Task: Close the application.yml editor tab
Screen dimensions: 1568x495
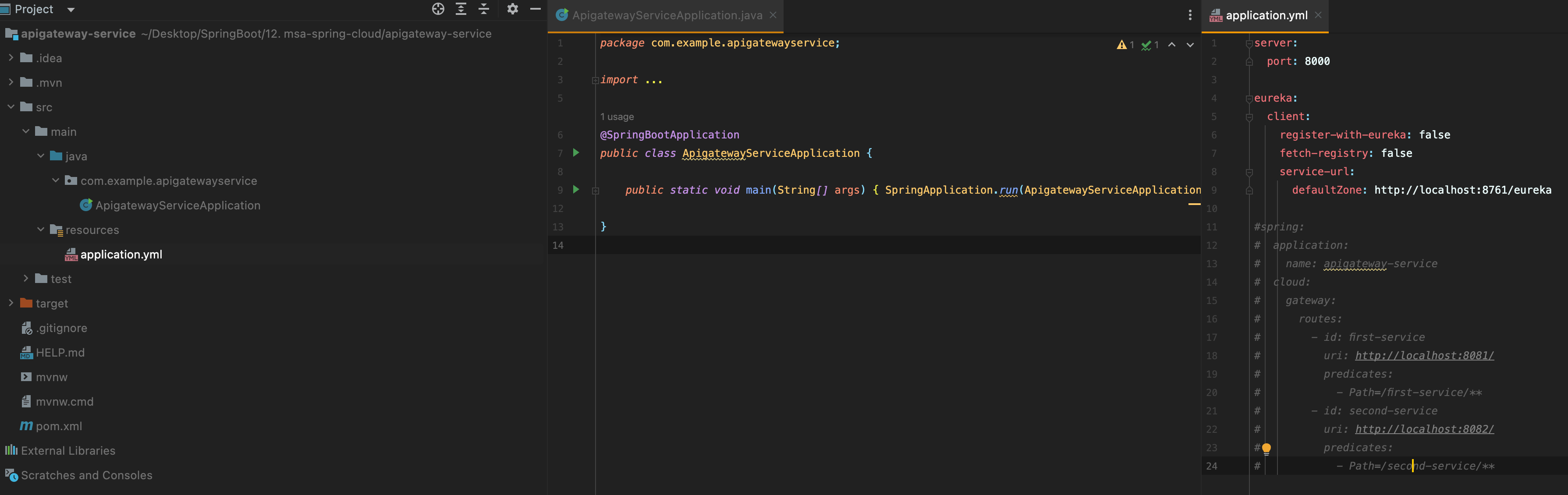Action: 1318,15
